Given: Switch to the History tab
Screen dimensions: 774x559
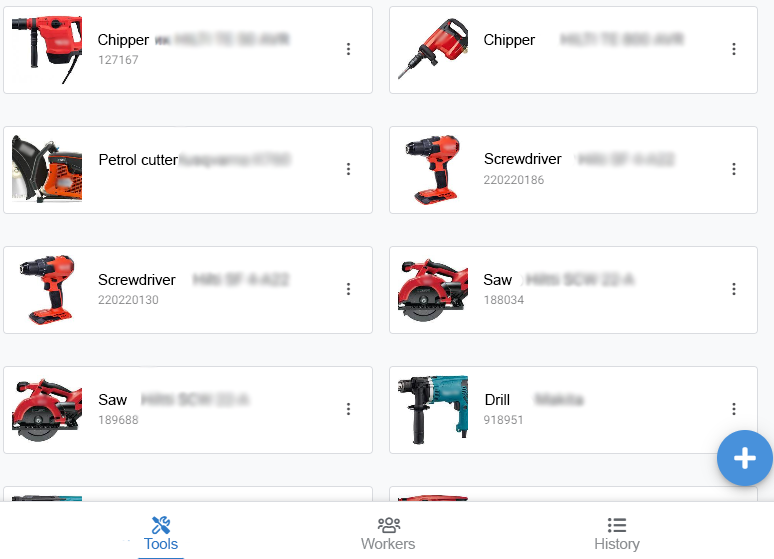Looking at the screenshot, I should [617, 533].
